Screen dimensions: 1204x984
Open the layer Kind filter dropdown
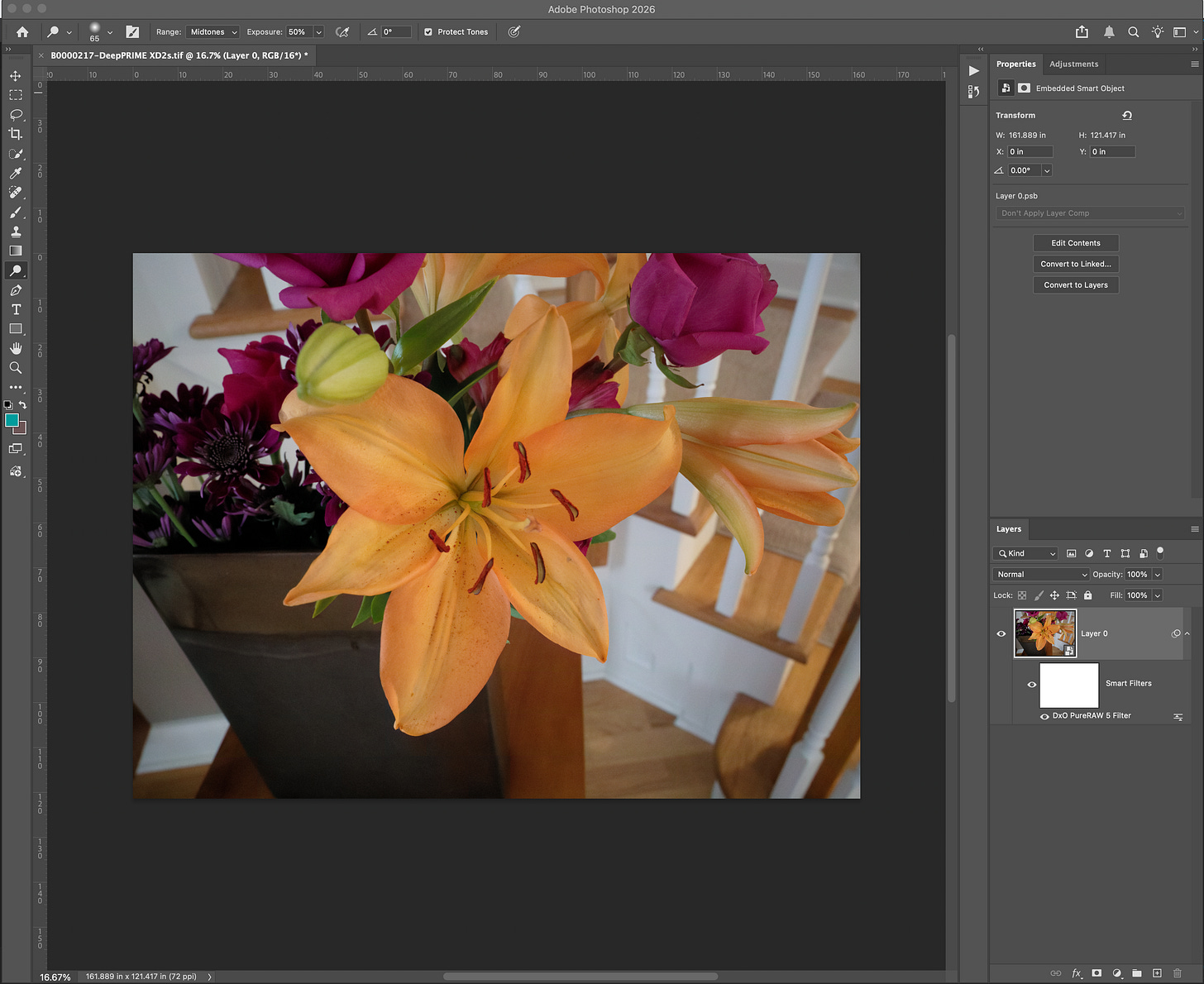[1025, 553]
